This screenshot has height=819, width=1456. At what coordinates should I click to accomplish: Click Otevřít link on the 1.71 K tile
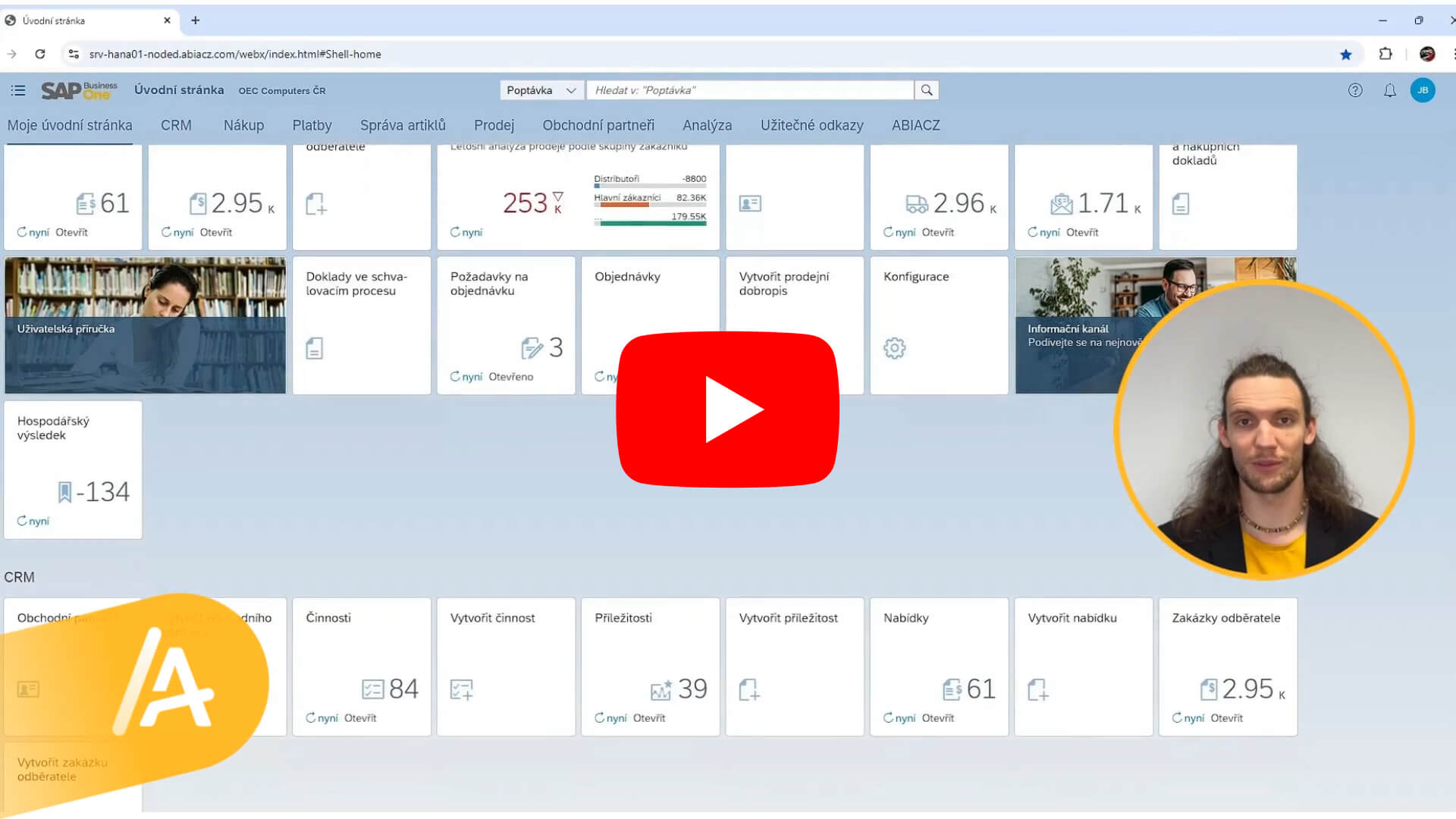pos(1082,233)
